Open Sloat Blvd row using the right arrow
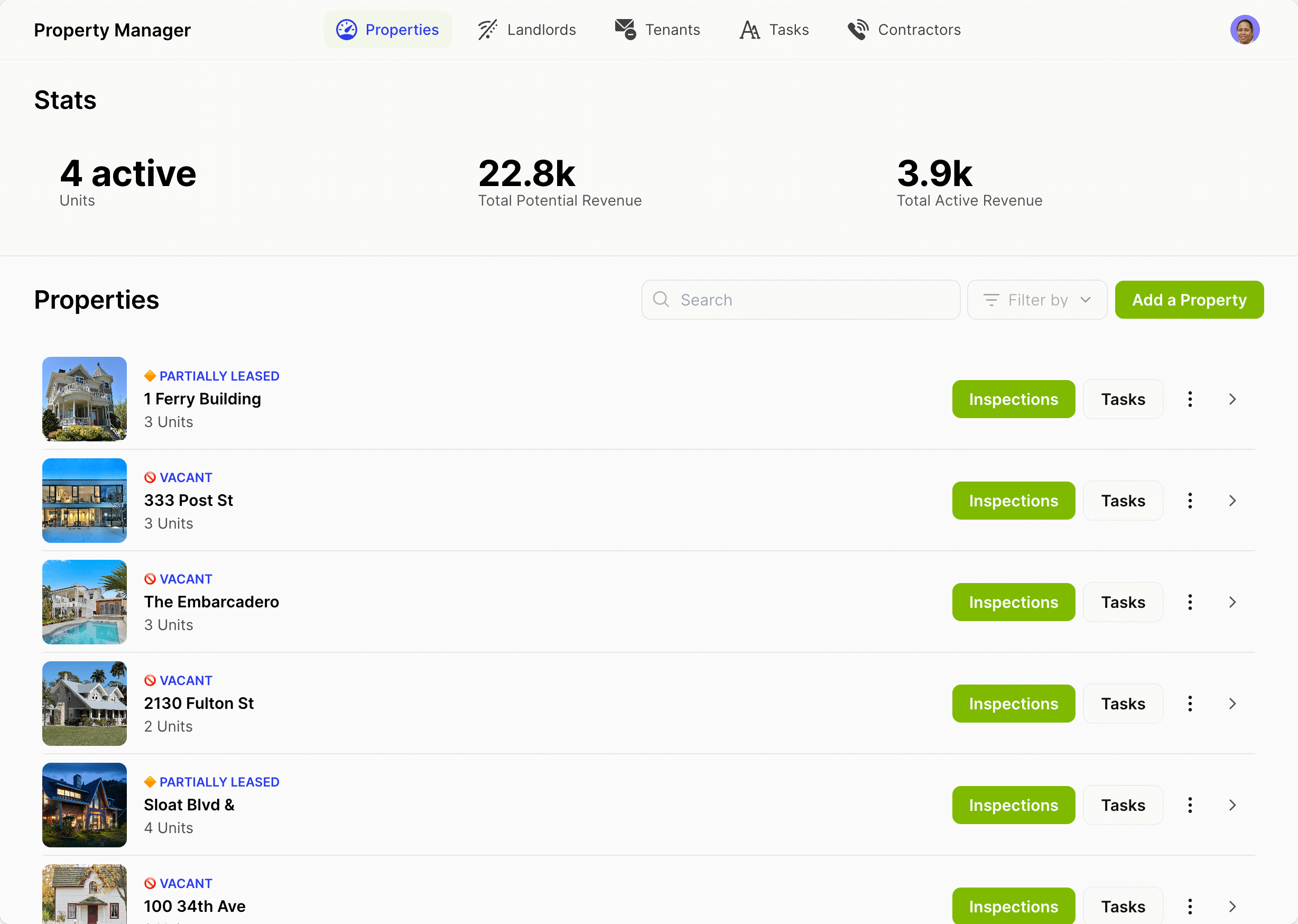 coord(1232,805)
